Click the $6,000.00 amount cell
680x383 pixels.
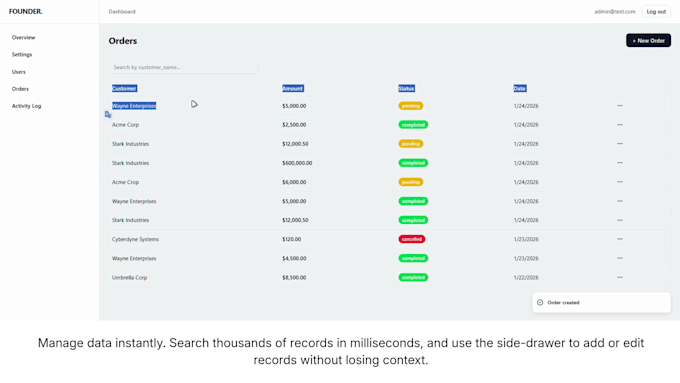[x=294, y=182]
